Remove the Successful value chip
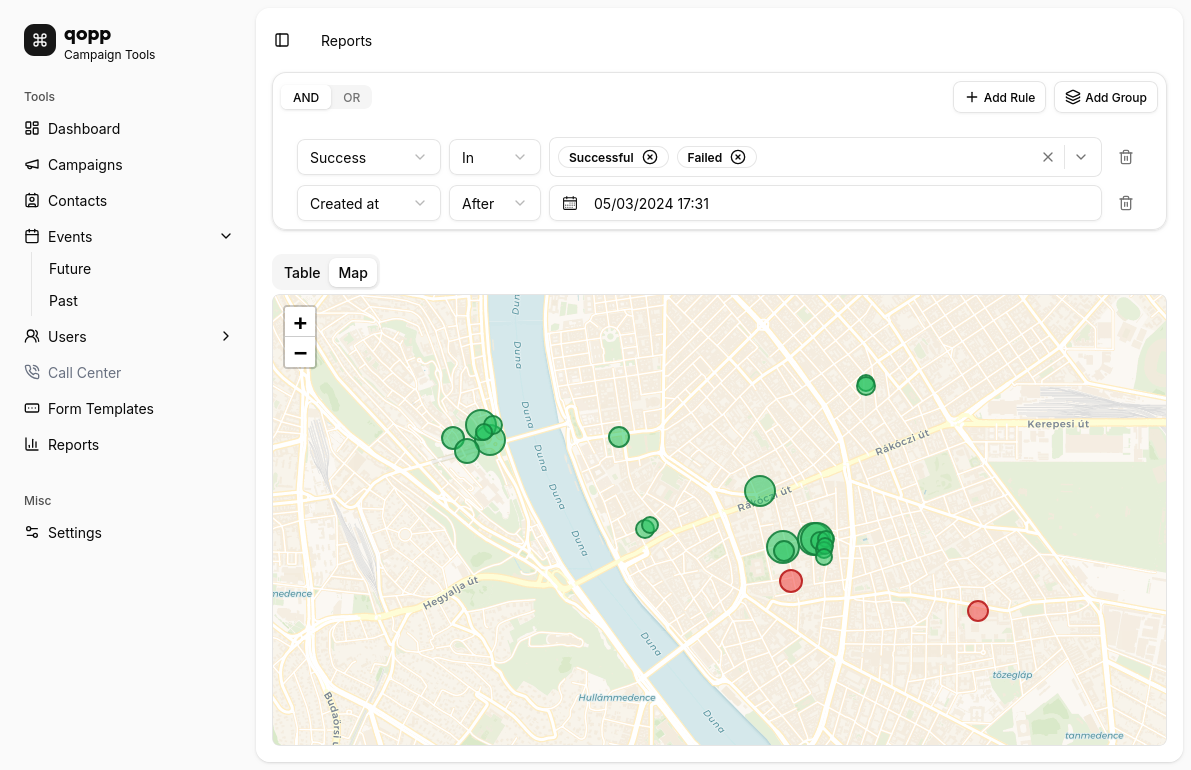The height and width of the screenshot is (770, 1191). click(x=650, y=157)
